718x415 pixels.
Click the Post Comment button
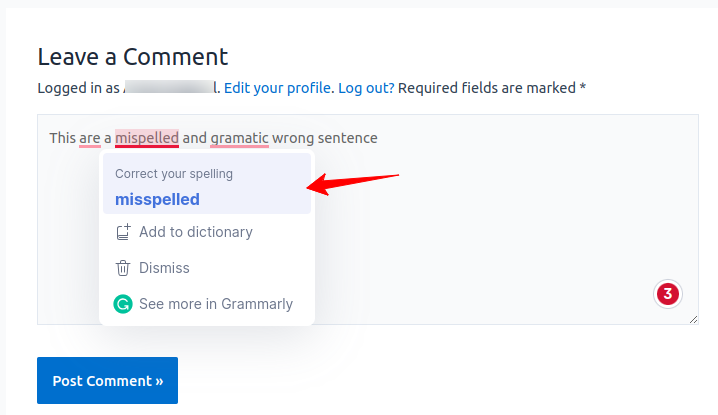pyautogui.click(x=108, y=381)
